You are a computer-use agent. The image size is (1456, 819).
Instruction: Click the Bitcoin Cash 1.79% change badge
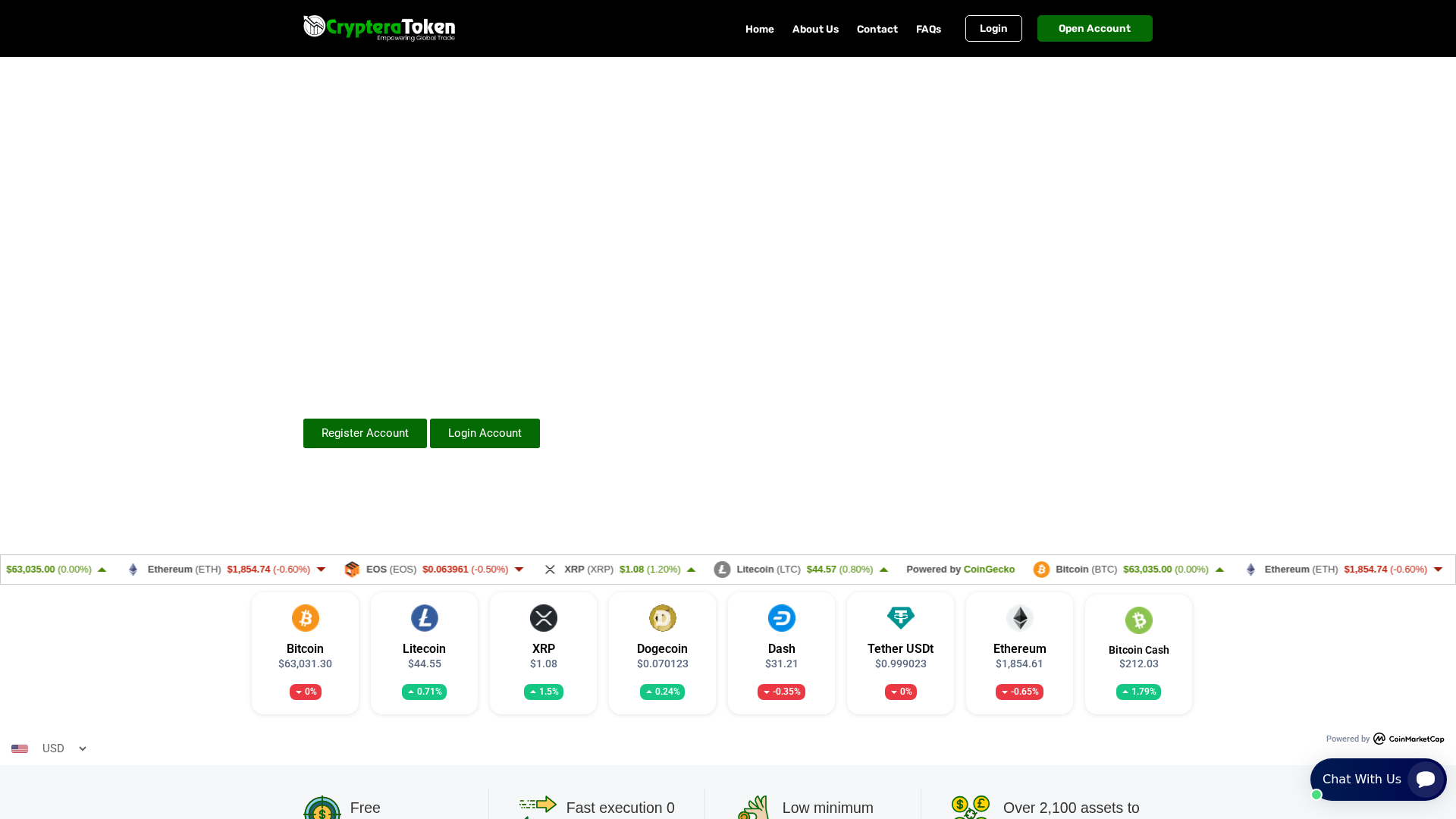pyautogui.click(x=1139, y=692)
